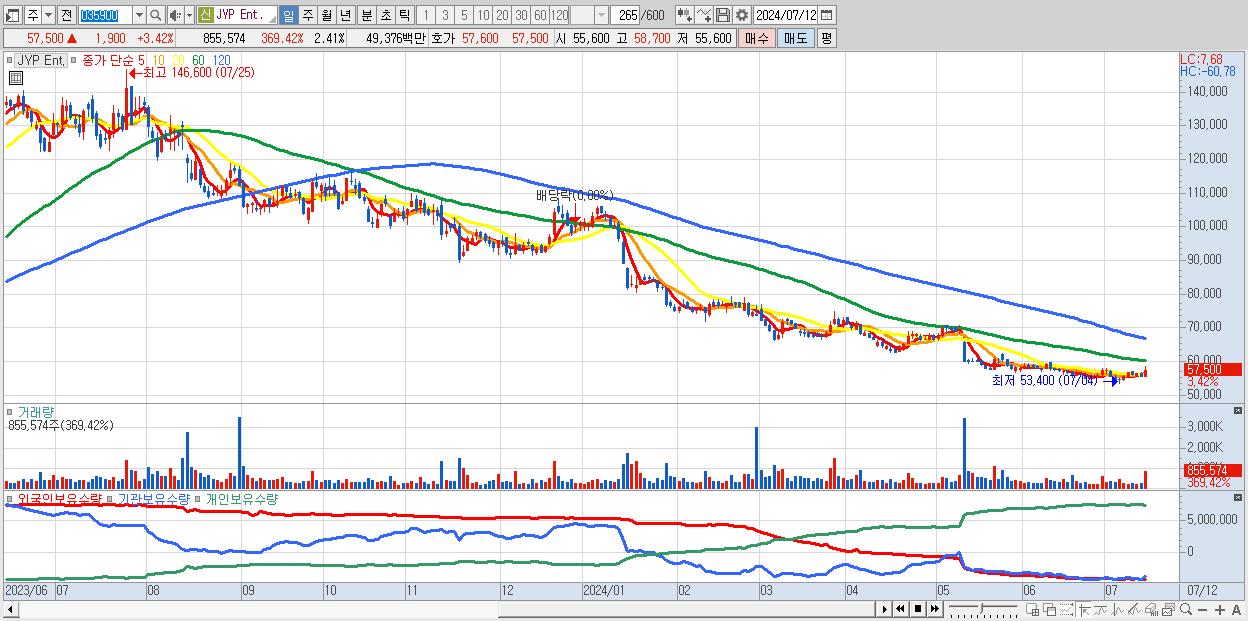
Task: Click the text A annotation icon
Action: coord(1236,610)
